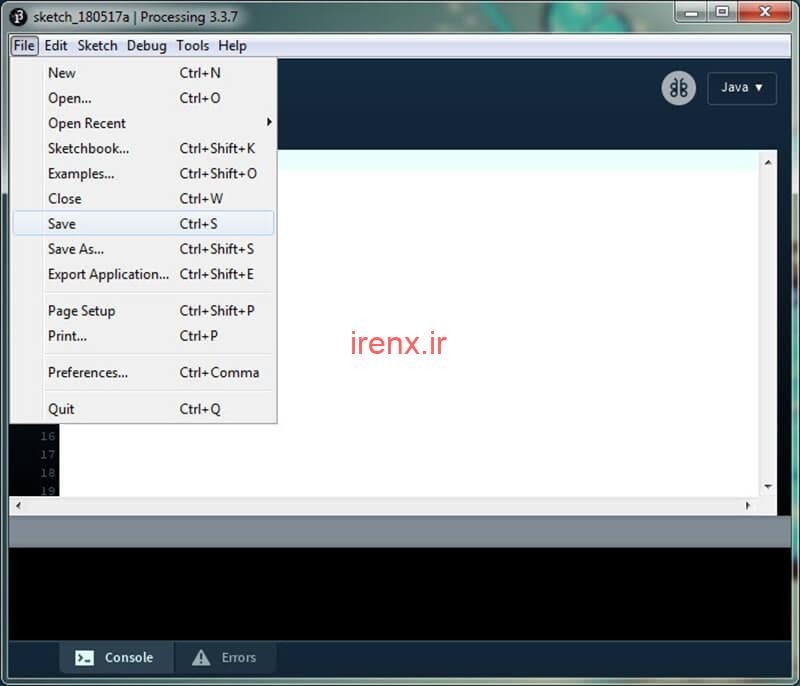Choose Export Application... option
The height and width of the screenshot is (686, 800).
108,274
